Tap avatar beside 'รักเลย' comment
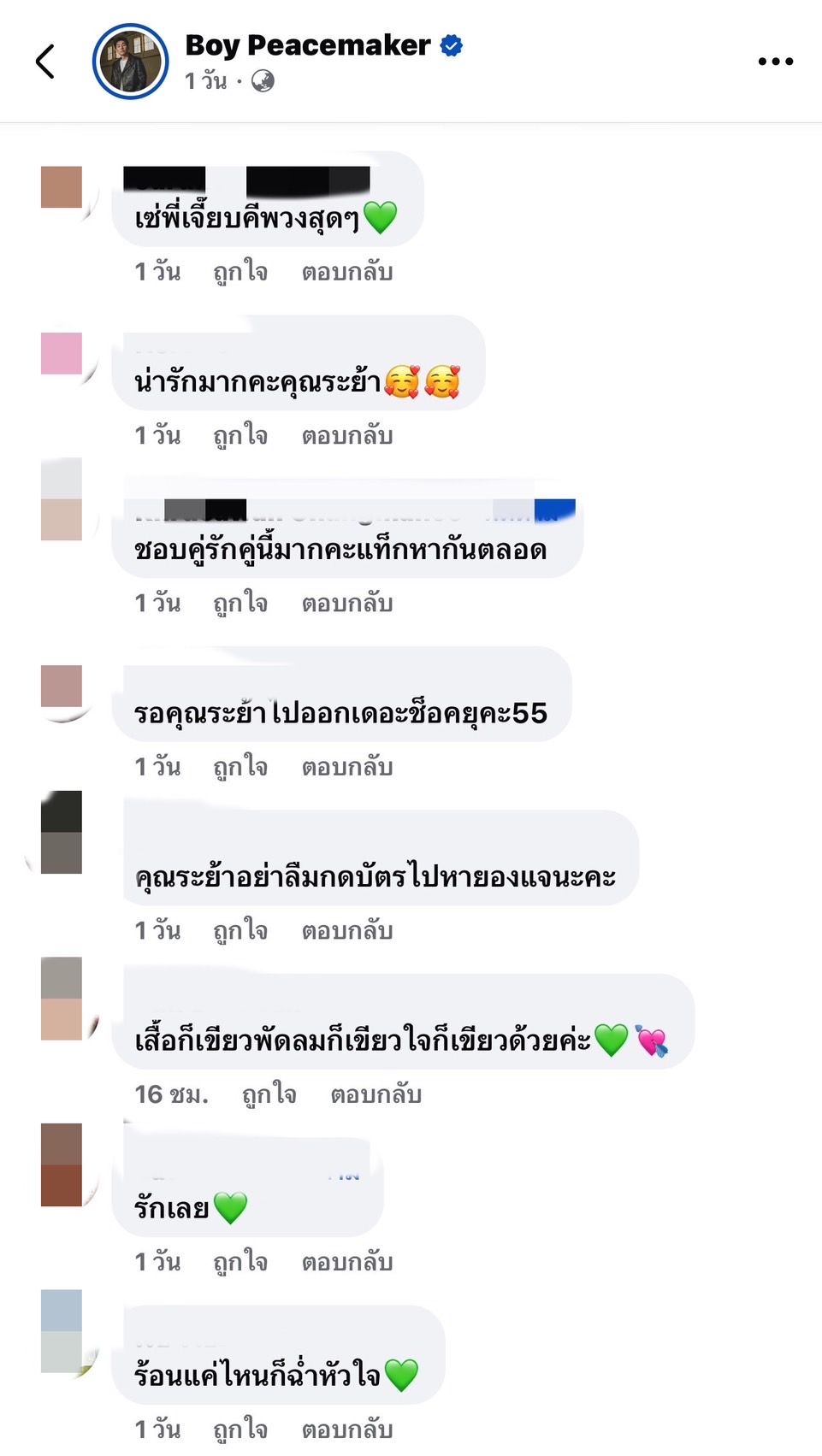This screenshot has width=822, height=1456. [62, 1164]
